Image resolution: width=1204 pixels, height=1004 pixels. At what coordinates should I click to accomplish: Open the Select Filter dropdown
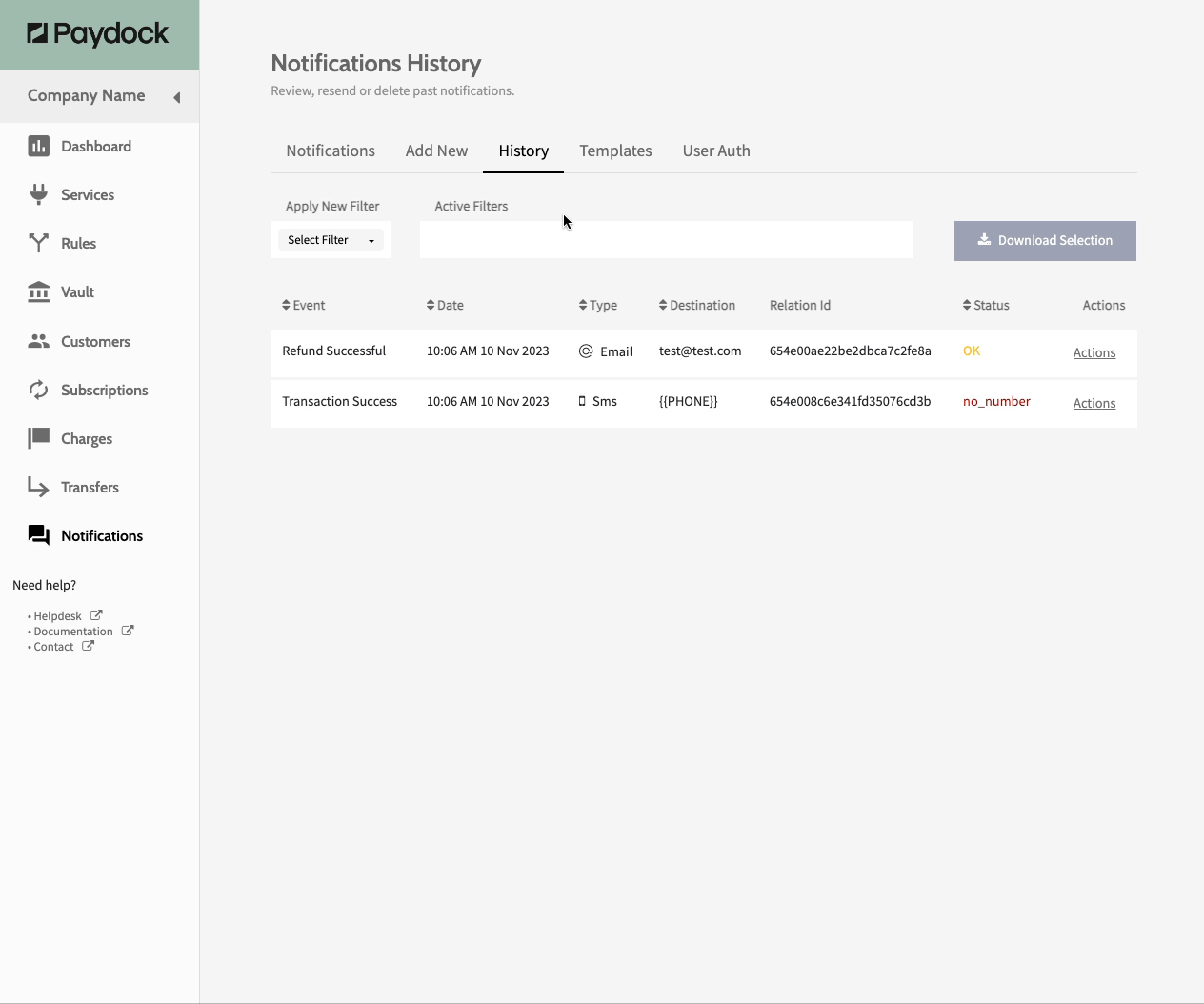coord(331,240)
